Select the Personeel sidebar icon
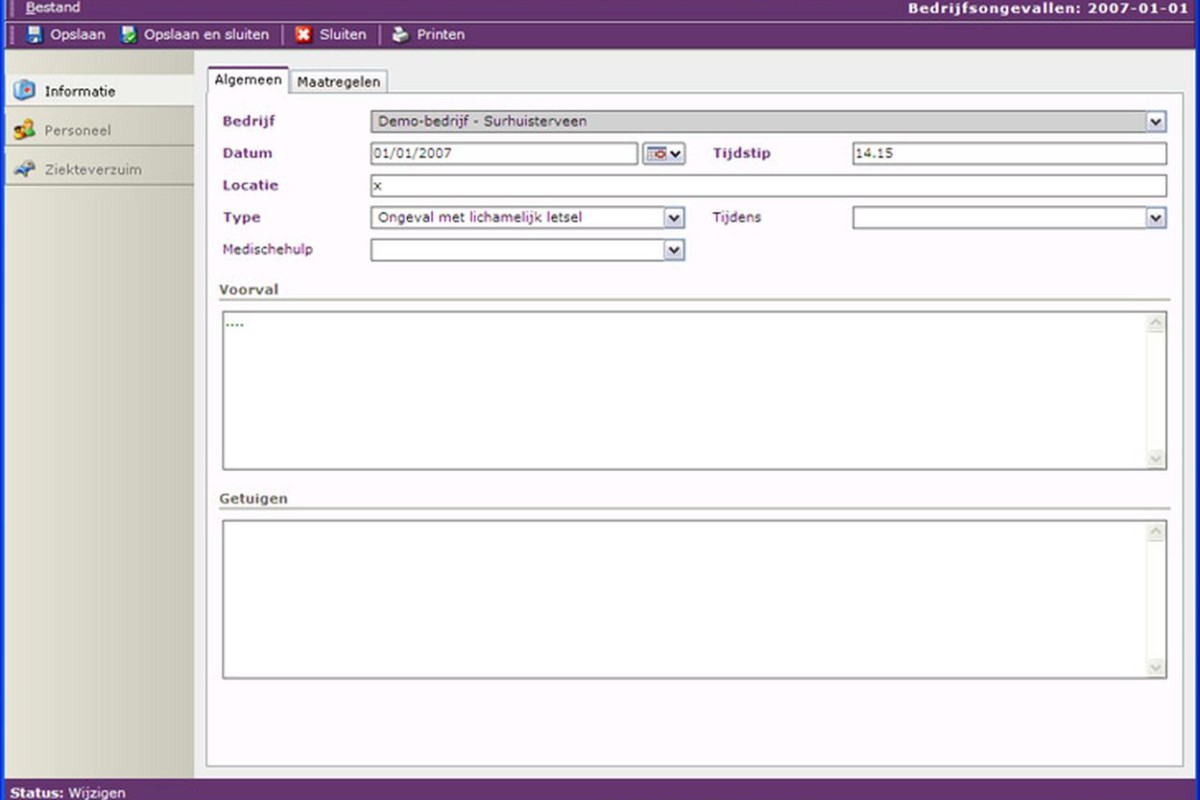Screen dimensions: 1200x800 [25, 130]
